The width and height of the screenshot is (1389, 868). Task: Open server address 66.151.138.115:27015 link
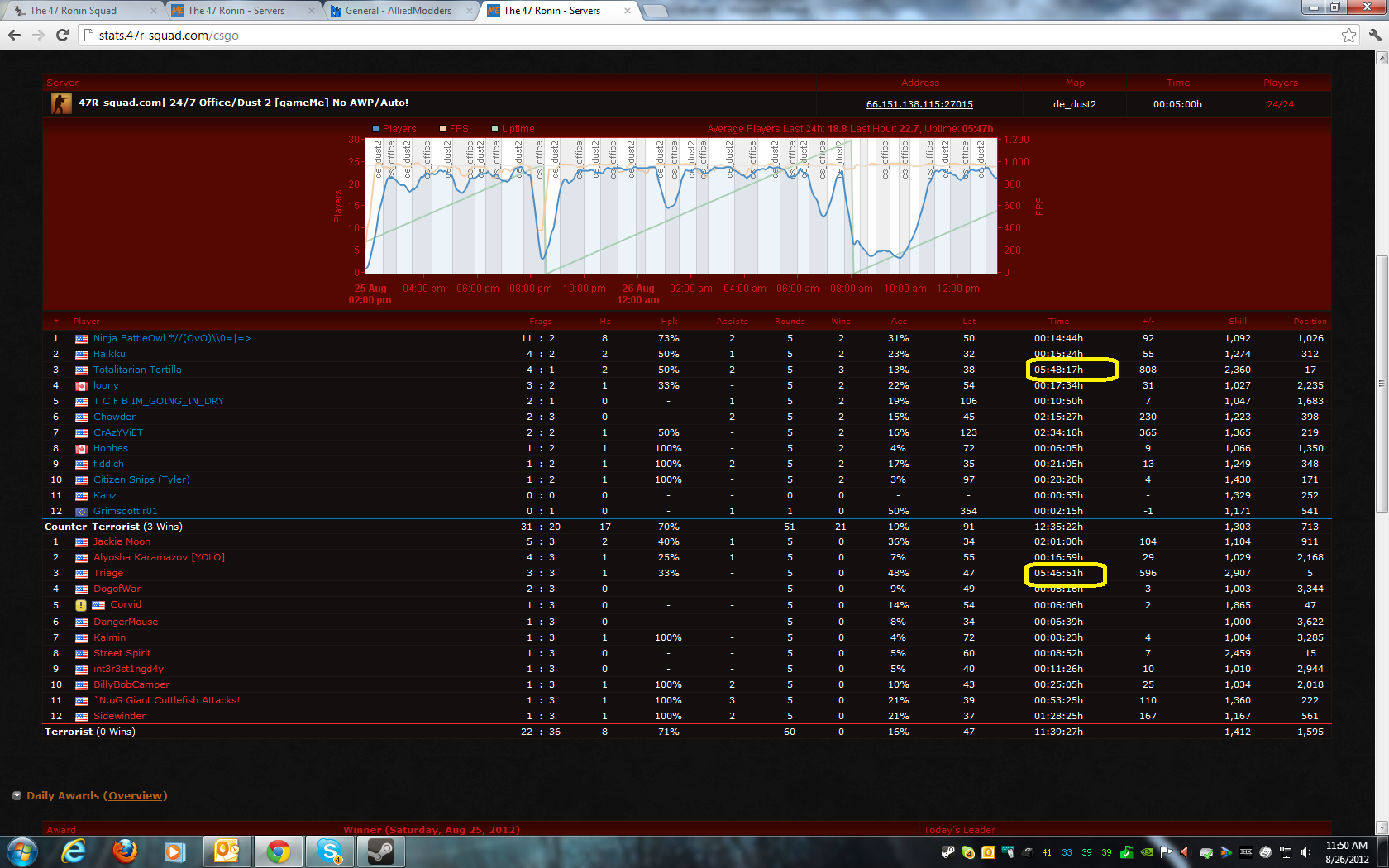click(919, 104)
